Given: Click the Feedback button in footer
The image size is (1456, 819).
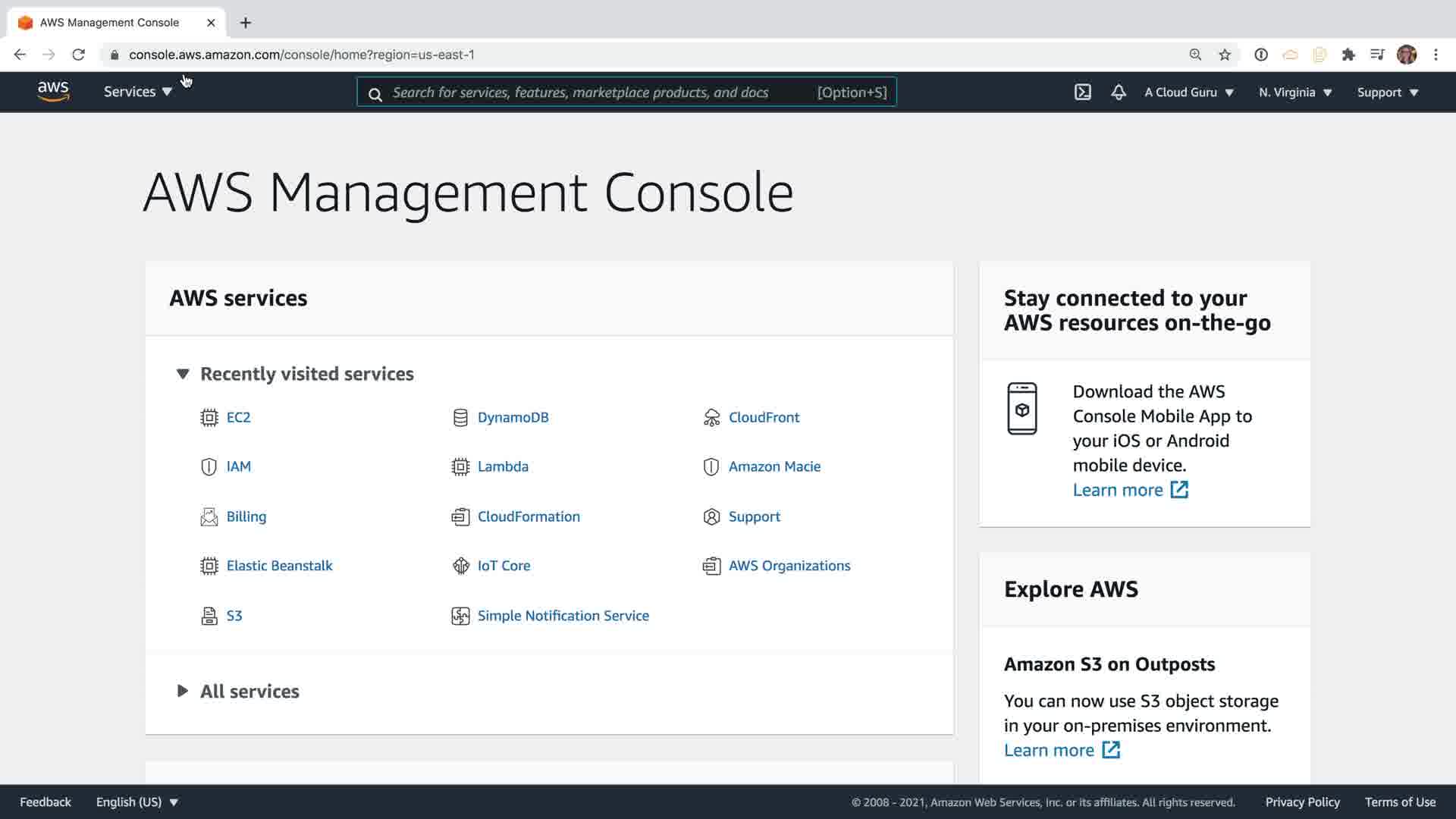Looking at the screenshot, I should click(x=45, y=802).
